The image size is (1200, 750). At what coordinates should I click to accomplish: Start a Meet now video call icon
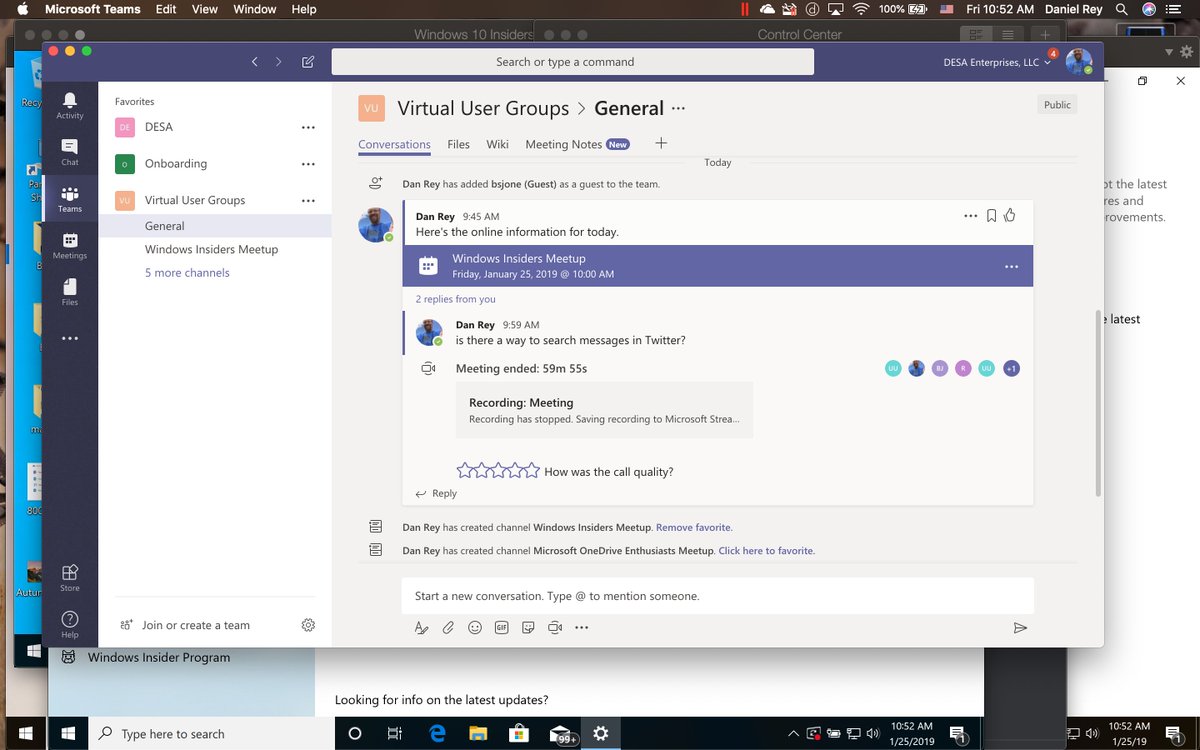(555, 628)
